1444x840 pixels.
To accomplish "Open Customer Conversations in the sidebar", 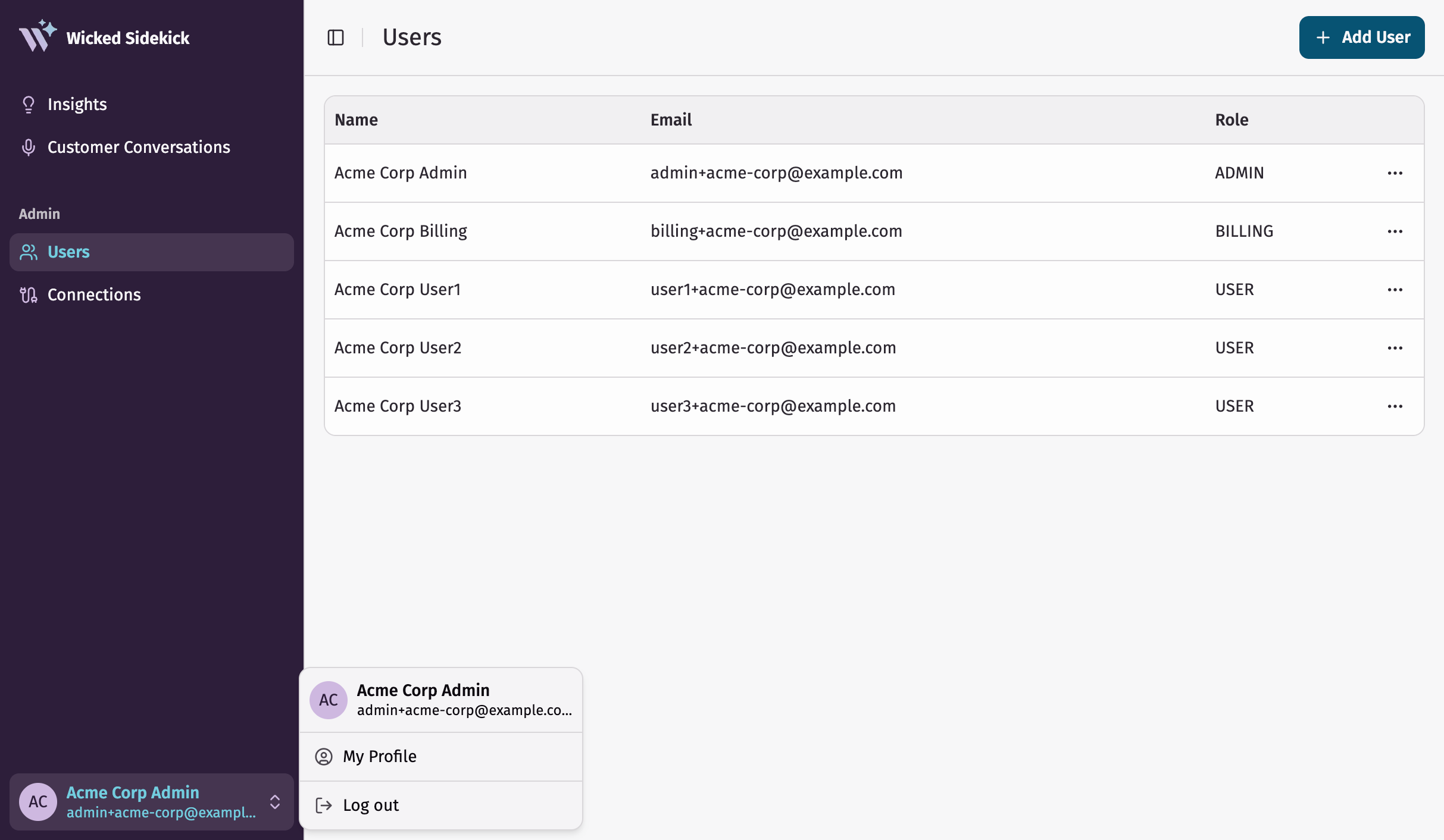I will pos(138,148).
